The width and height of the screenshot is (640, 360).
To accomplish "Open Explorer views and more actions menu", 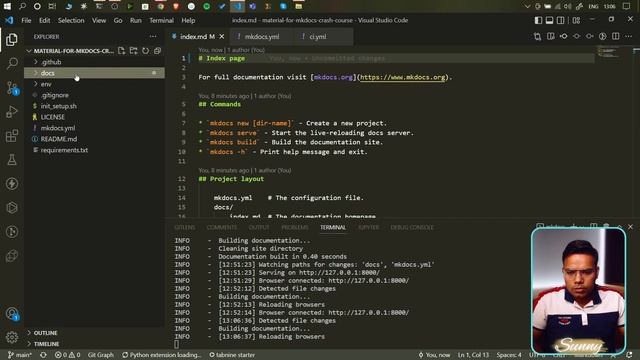I will click(153, 37).
